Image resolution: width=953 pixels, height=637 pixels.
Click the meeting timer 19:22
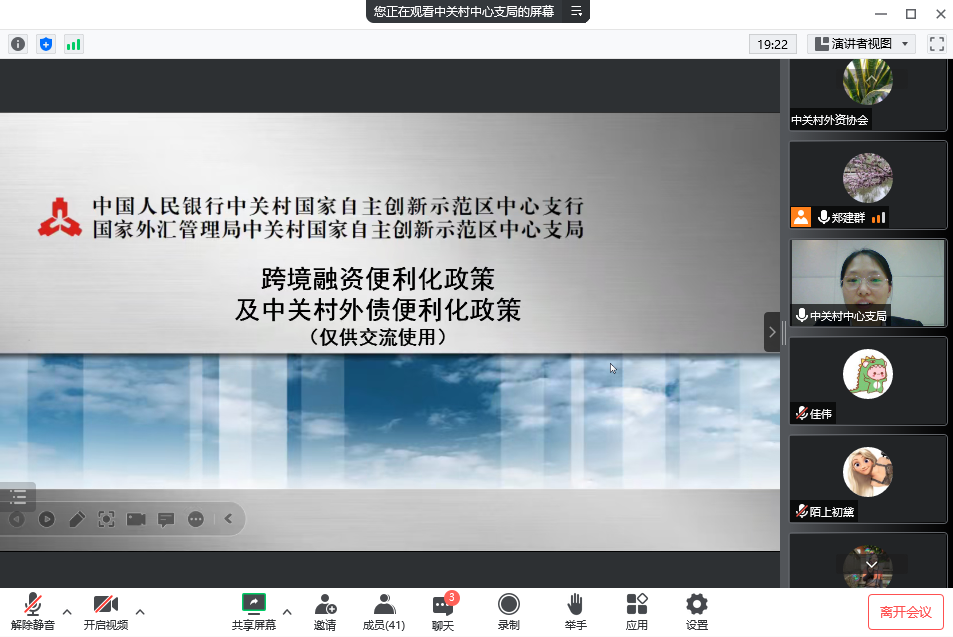[x=772, y=44]
